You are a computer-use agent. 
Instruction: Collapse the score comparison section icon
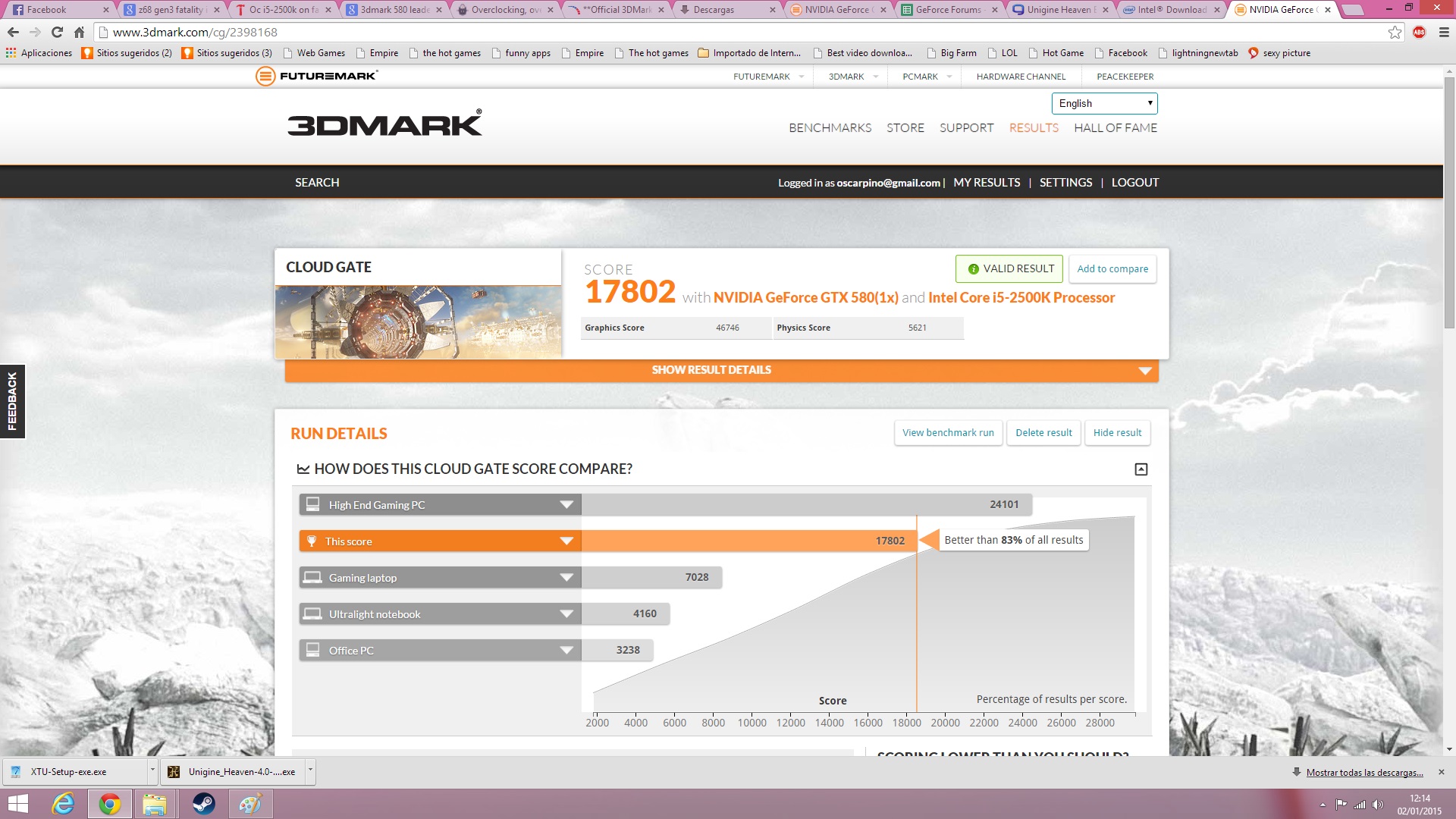(1141, 469)
